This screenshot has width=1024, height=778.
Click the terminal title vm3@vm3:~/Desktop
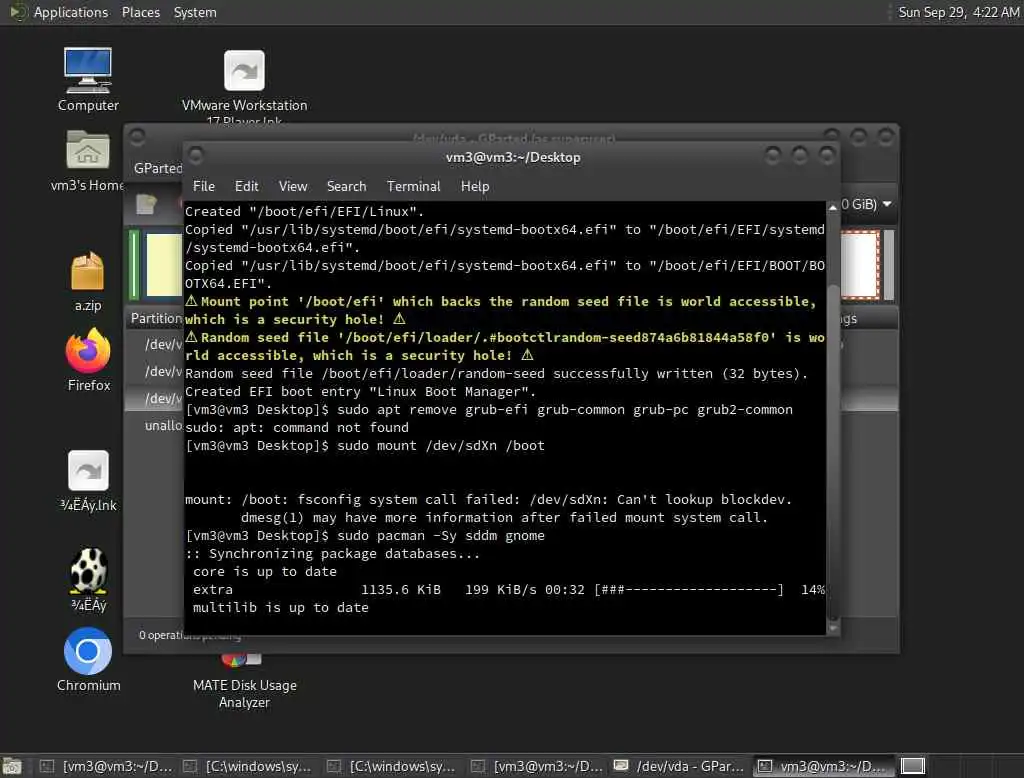tap(513, 157)
